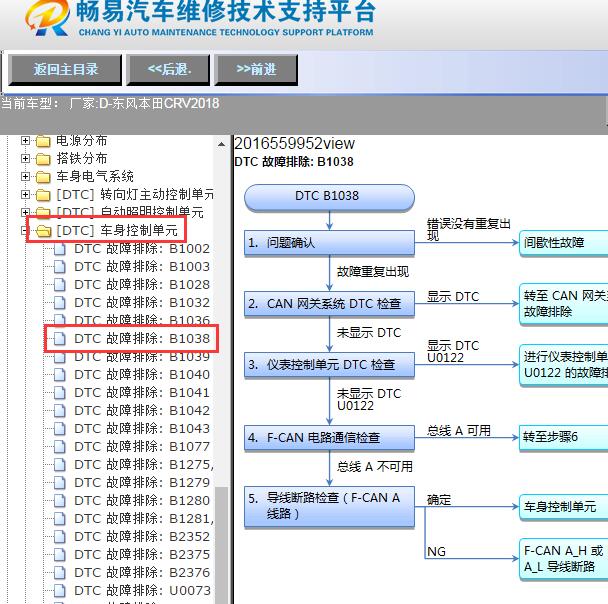Click the tree panel scrollbar thumb
Viewport: 608px width, 604px height.
(221, 545)
